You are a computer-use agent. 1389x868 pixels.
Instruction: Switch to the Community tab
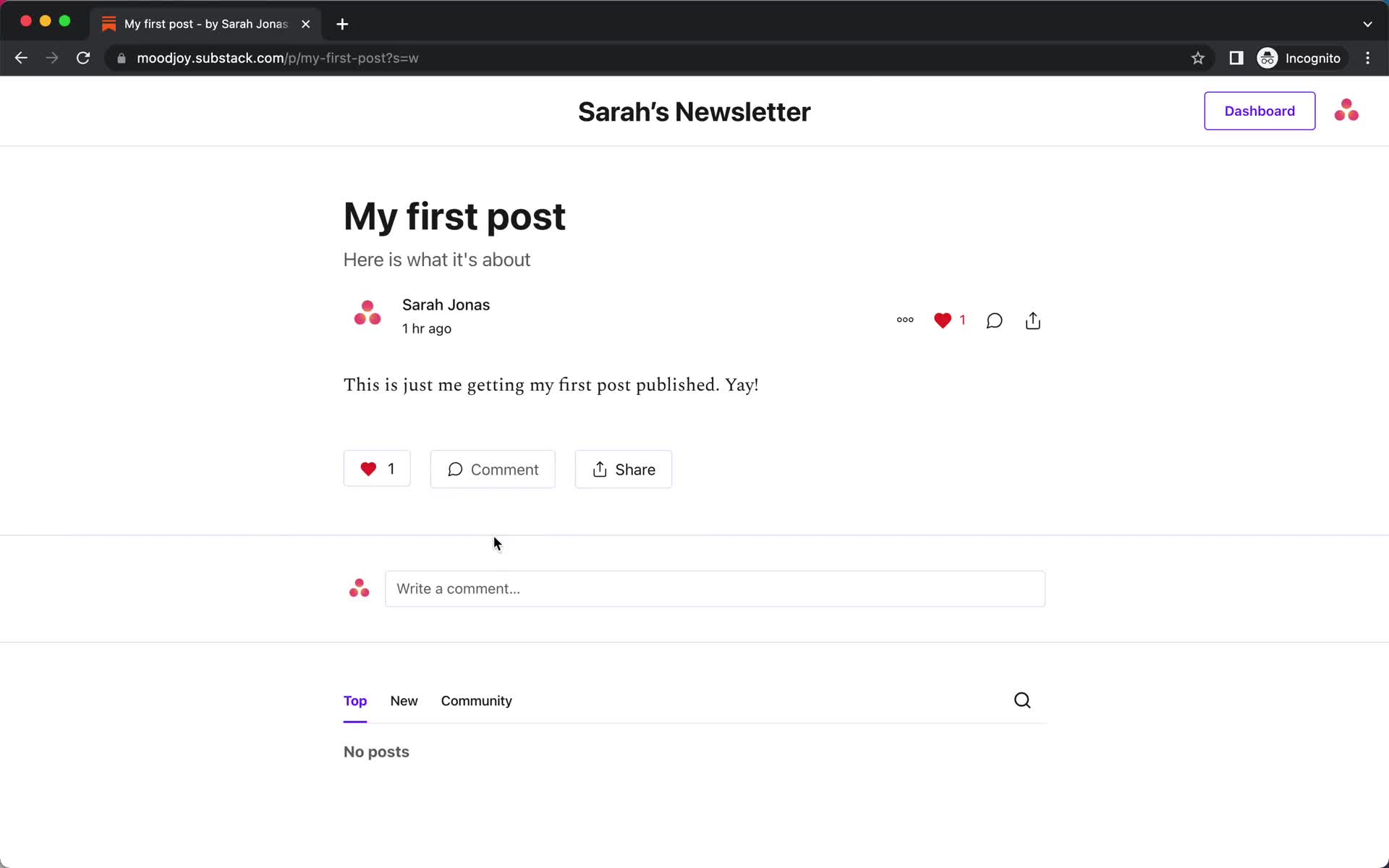pos(476,701)
